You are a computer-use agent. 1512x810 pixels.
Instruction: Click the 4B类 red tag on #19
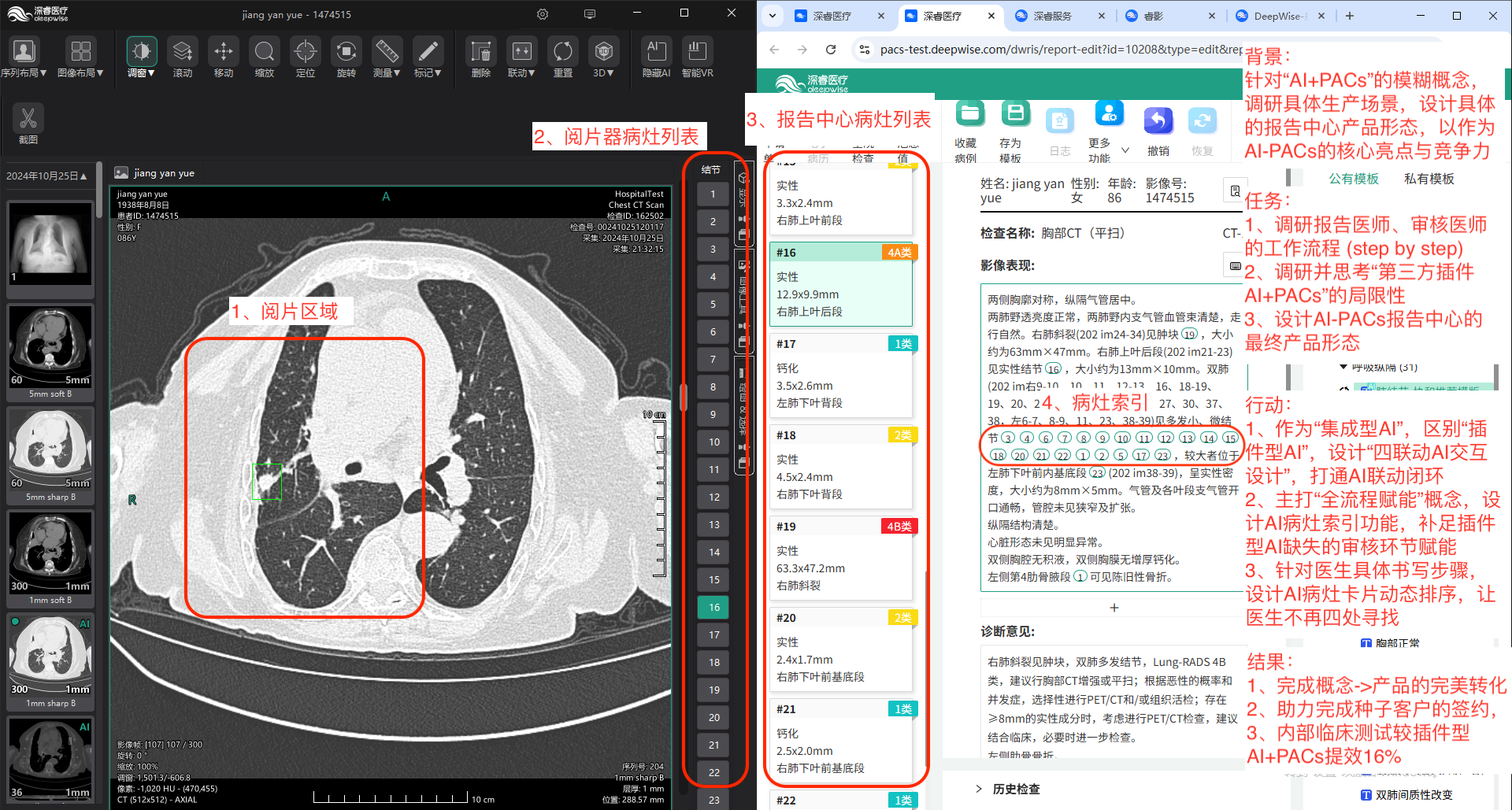click(899, 527)
